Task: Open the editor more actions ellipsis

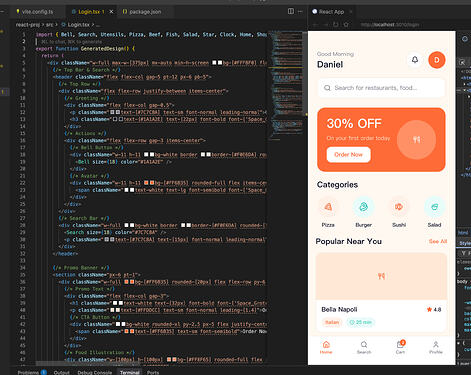Action: pos(300,11)
